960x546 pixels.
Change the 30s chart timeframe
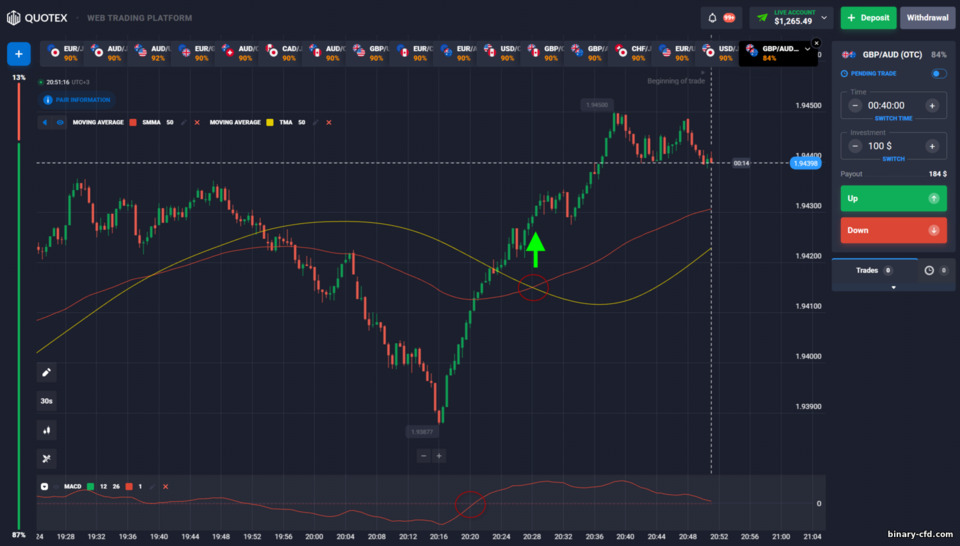(x=47, y=401)
